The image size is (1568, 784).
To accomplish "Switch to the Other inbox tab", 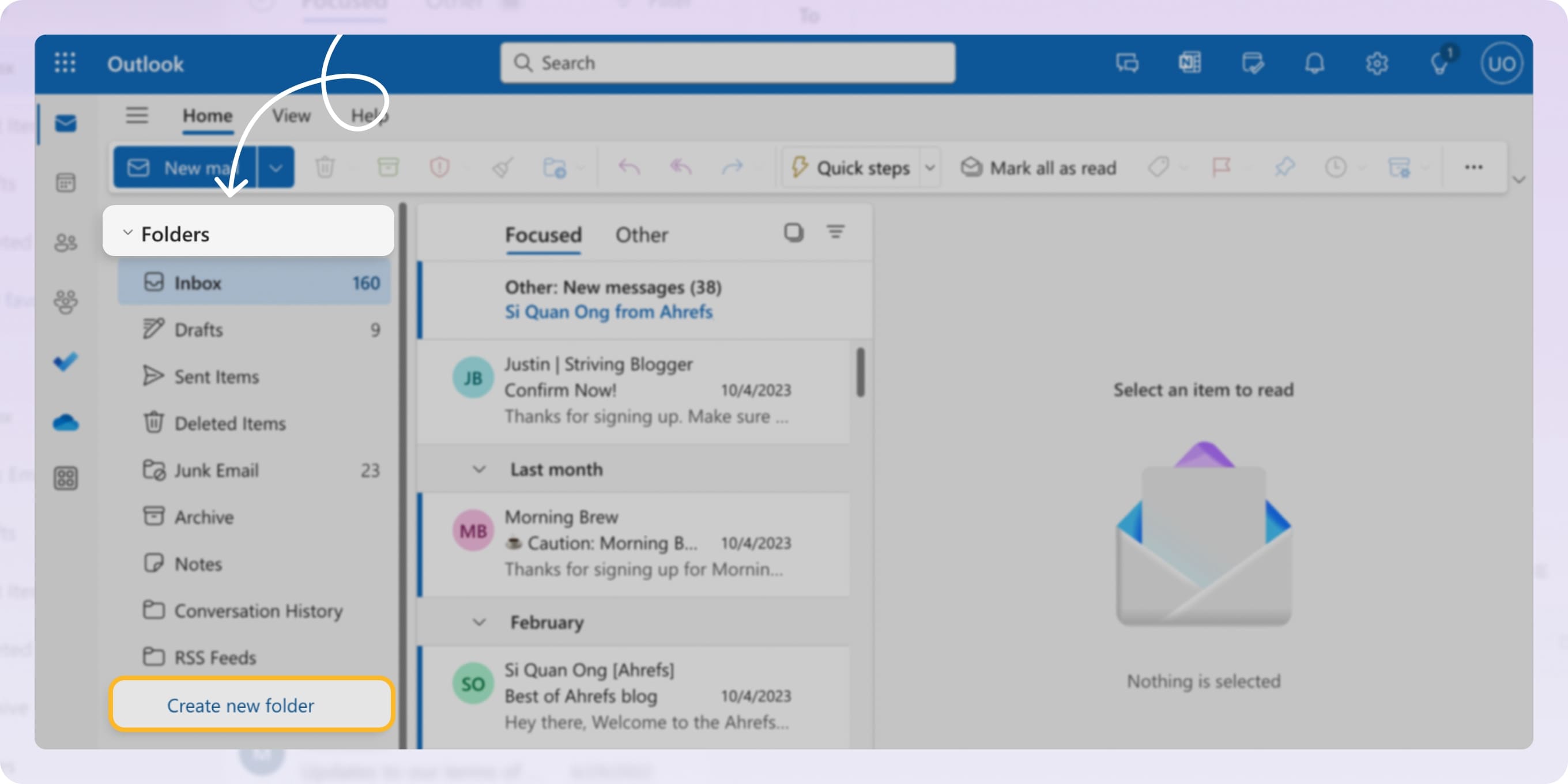I will click(x=641, y=235).
